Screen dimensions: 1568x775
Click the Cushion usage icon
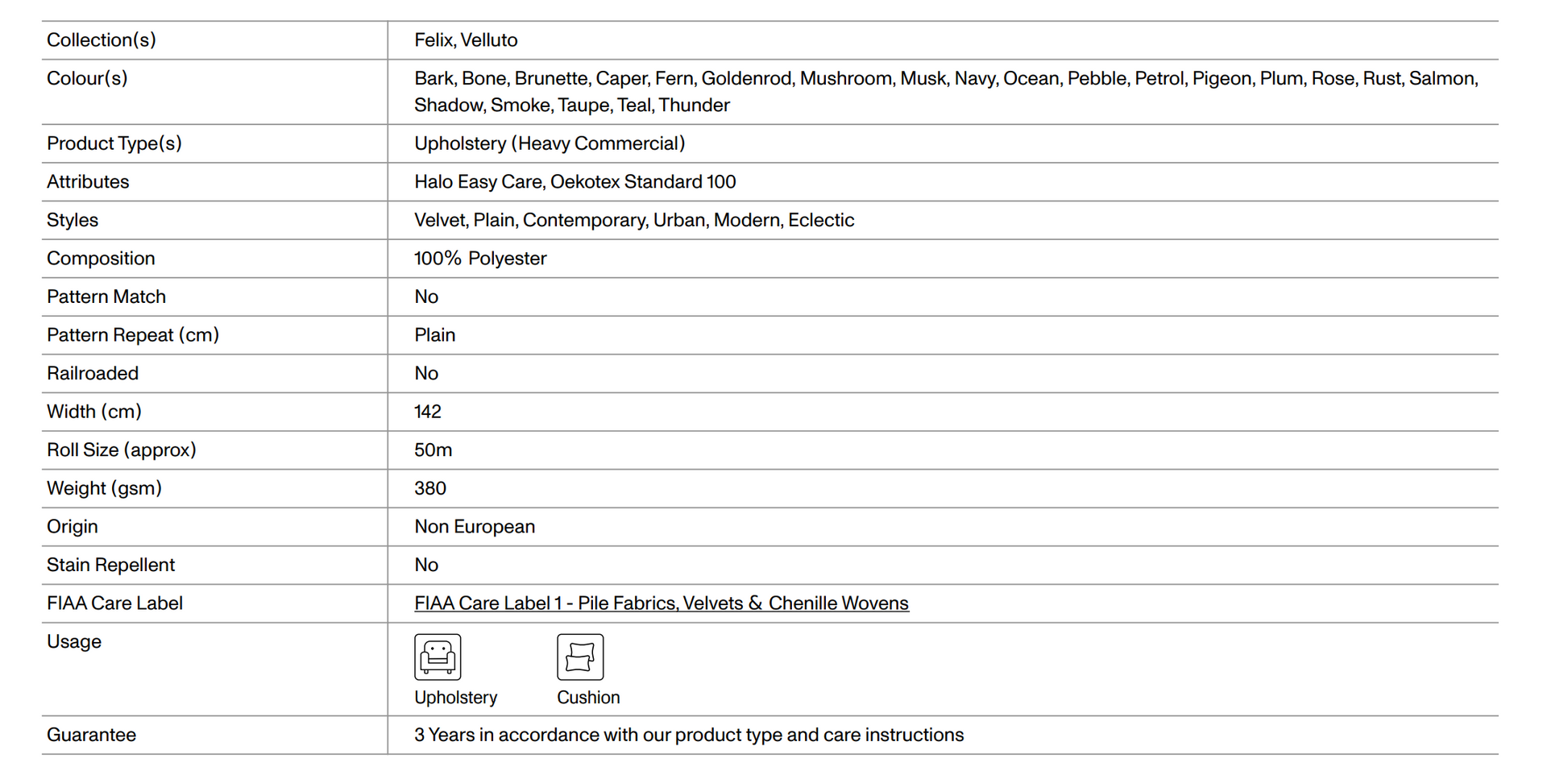click(580, 657)
